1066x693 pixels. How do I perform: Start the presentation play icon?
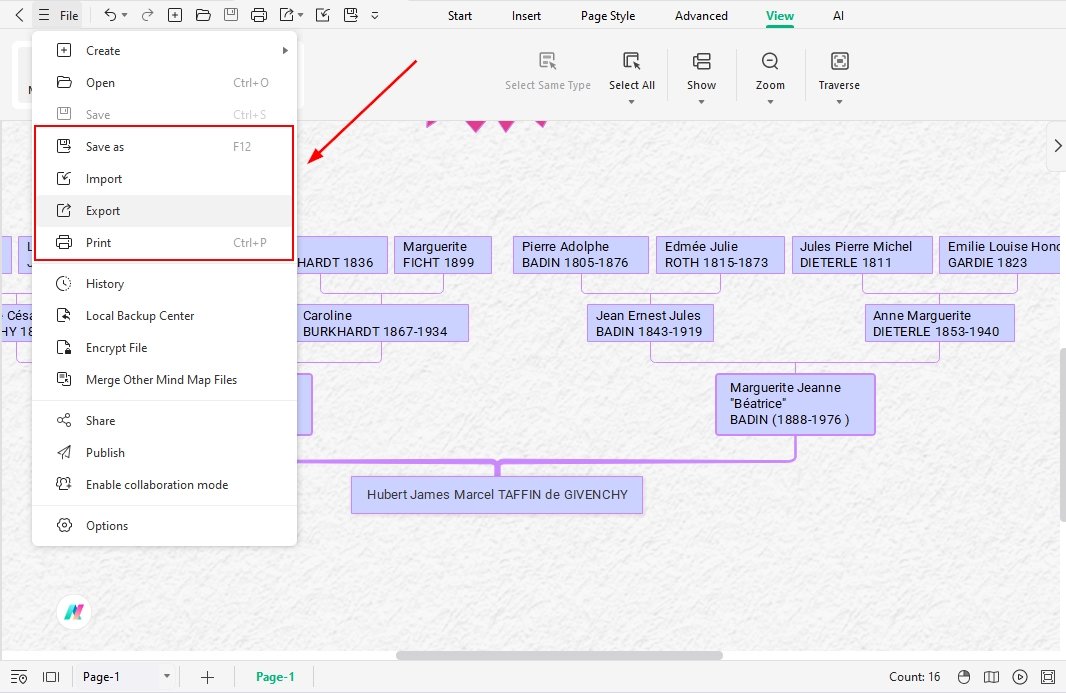(x=1020, y=677)
